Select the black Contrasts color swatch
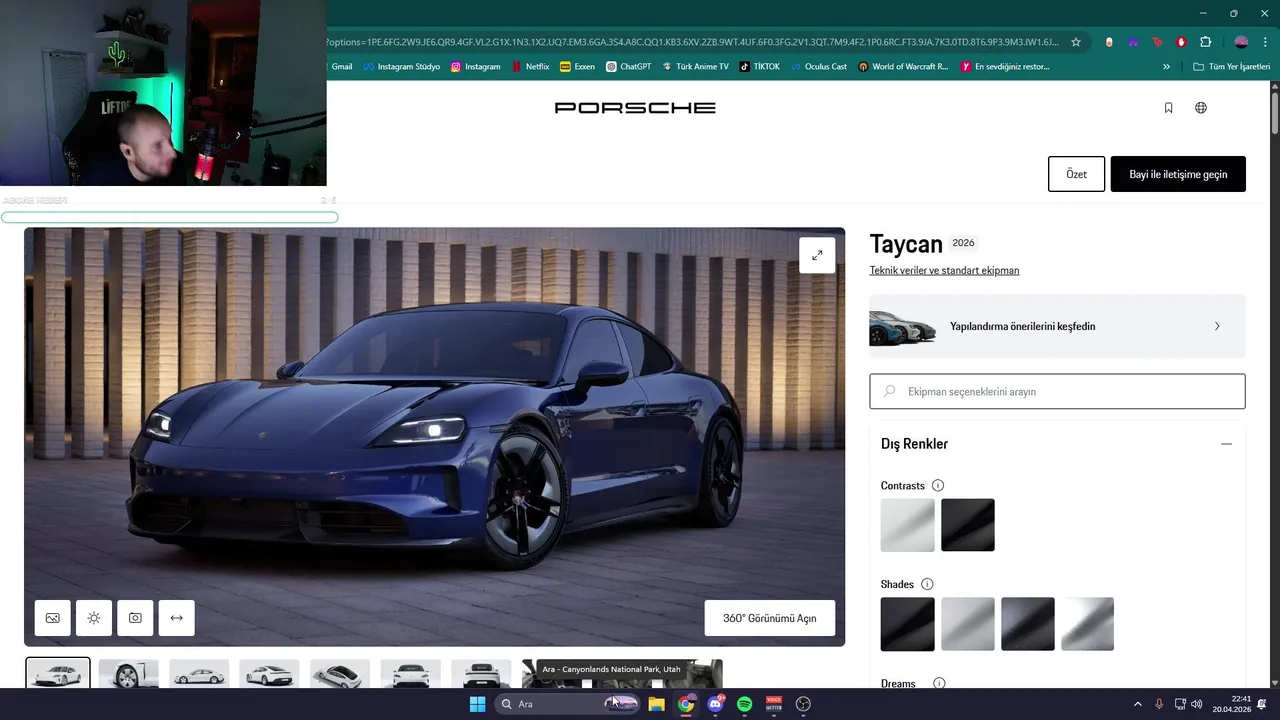1280x720 pixels. pyautogui.click(x=968, y=525)
